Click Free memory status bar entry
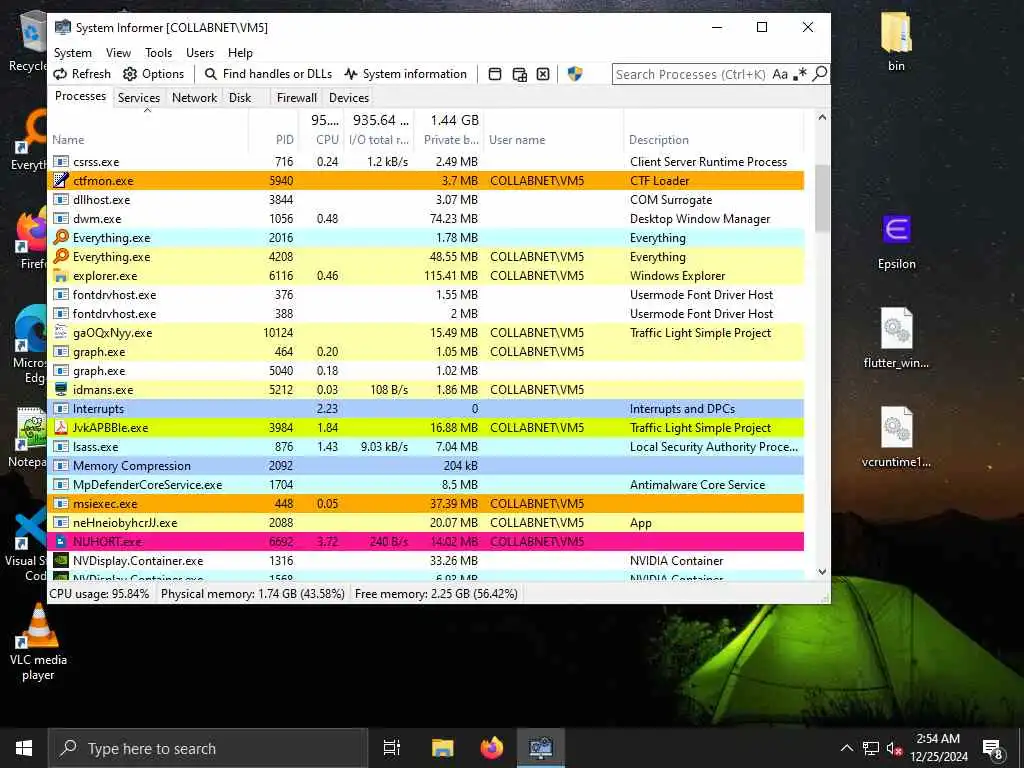 tap(436, 594)
